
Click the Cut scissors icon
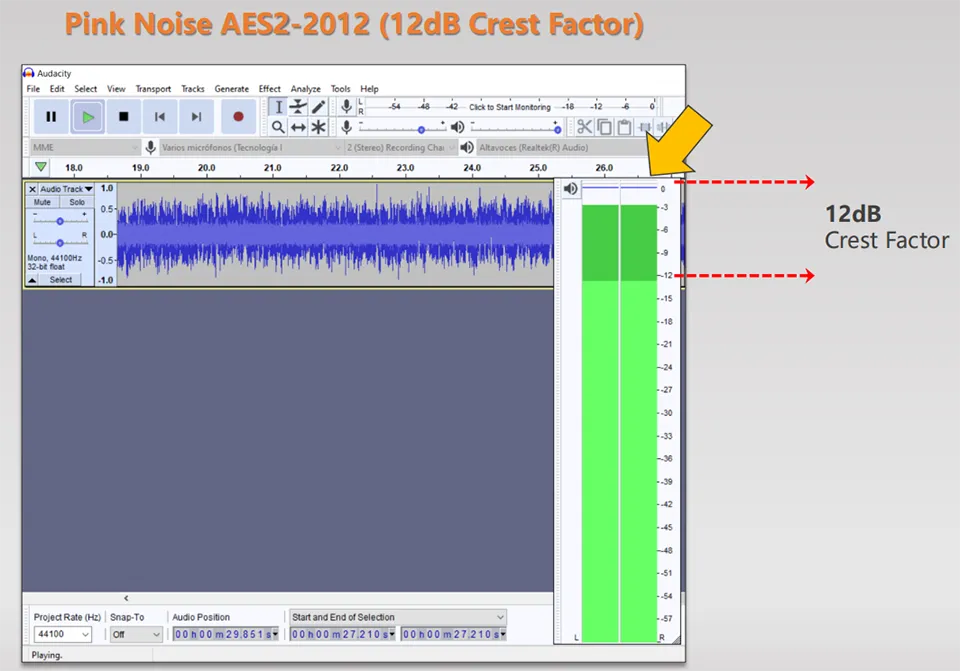tap(585, 127)
